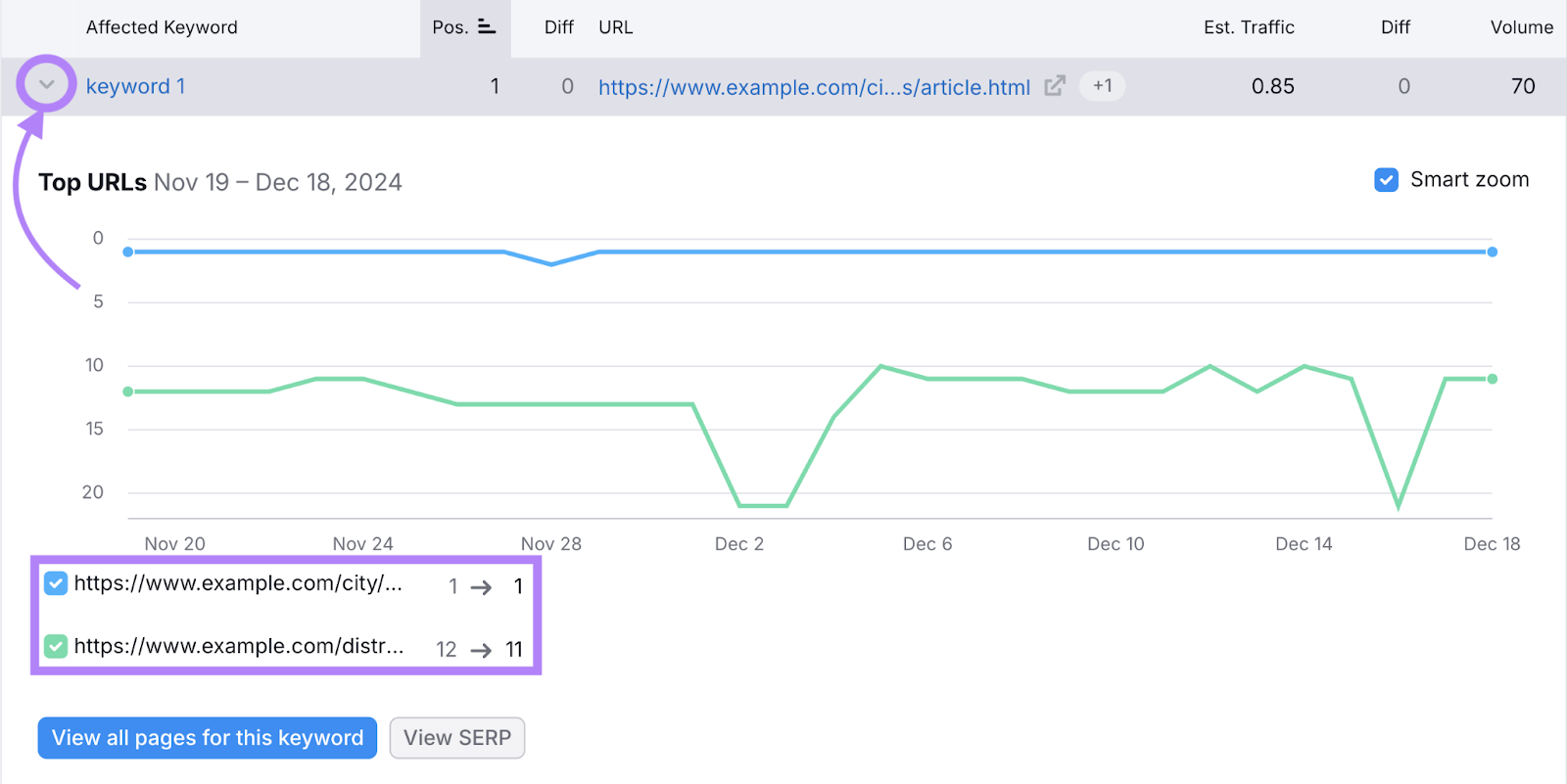Click the Dec 10 axis label
The width and height of the screenshot is (1567, 784).
point(1116,544)
